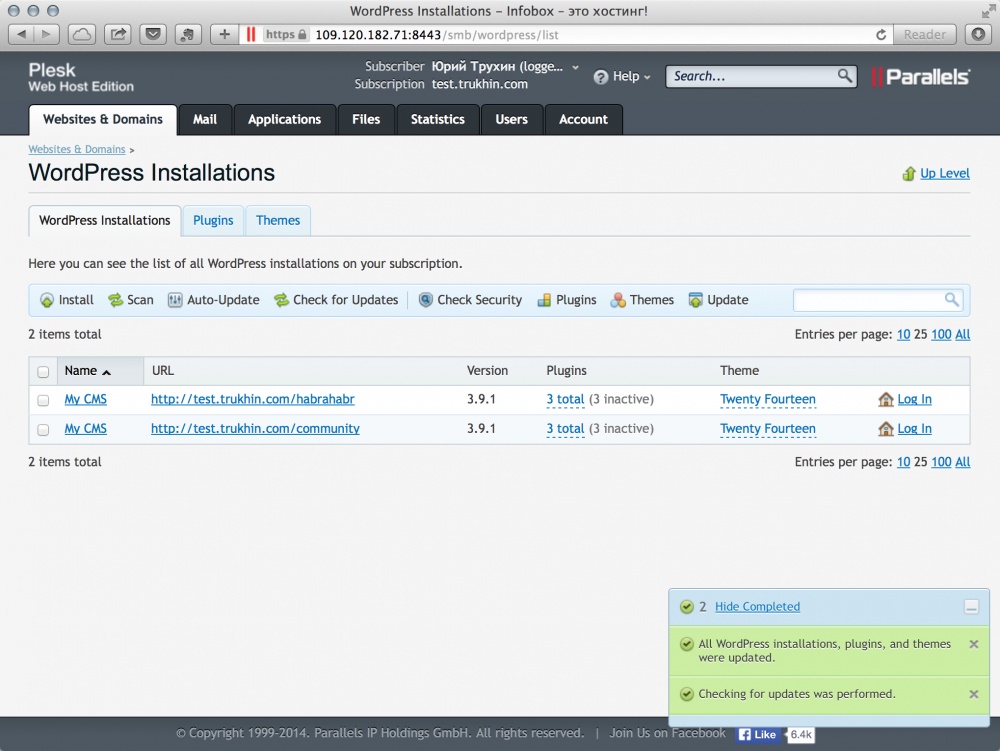
Task: Click the Safari share icon
Action: (x=118, y=34)
